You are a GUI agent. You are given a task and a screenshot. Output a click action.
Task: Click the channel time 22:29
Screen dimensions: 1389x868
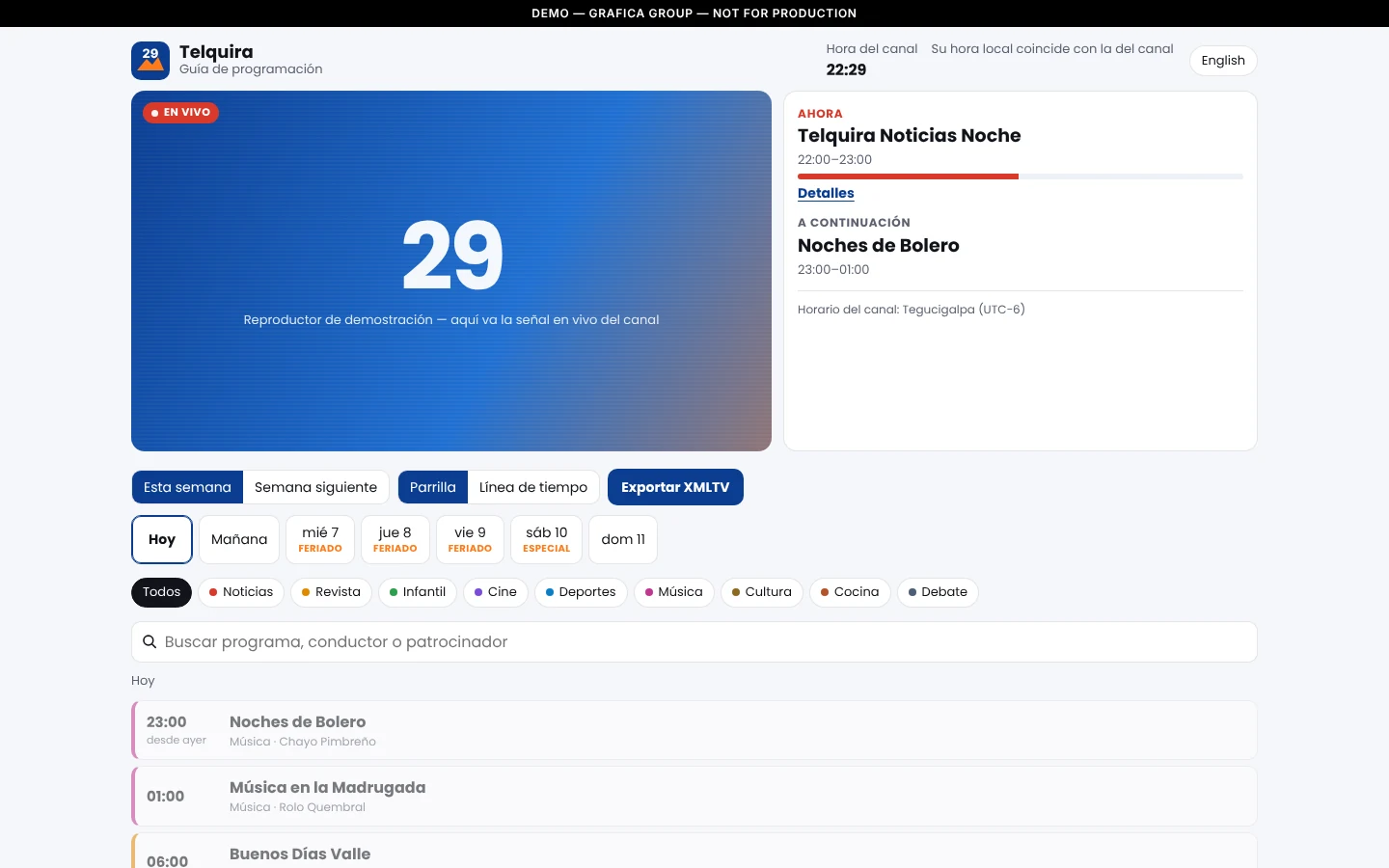pyautogui.click(x=846, y=69)
